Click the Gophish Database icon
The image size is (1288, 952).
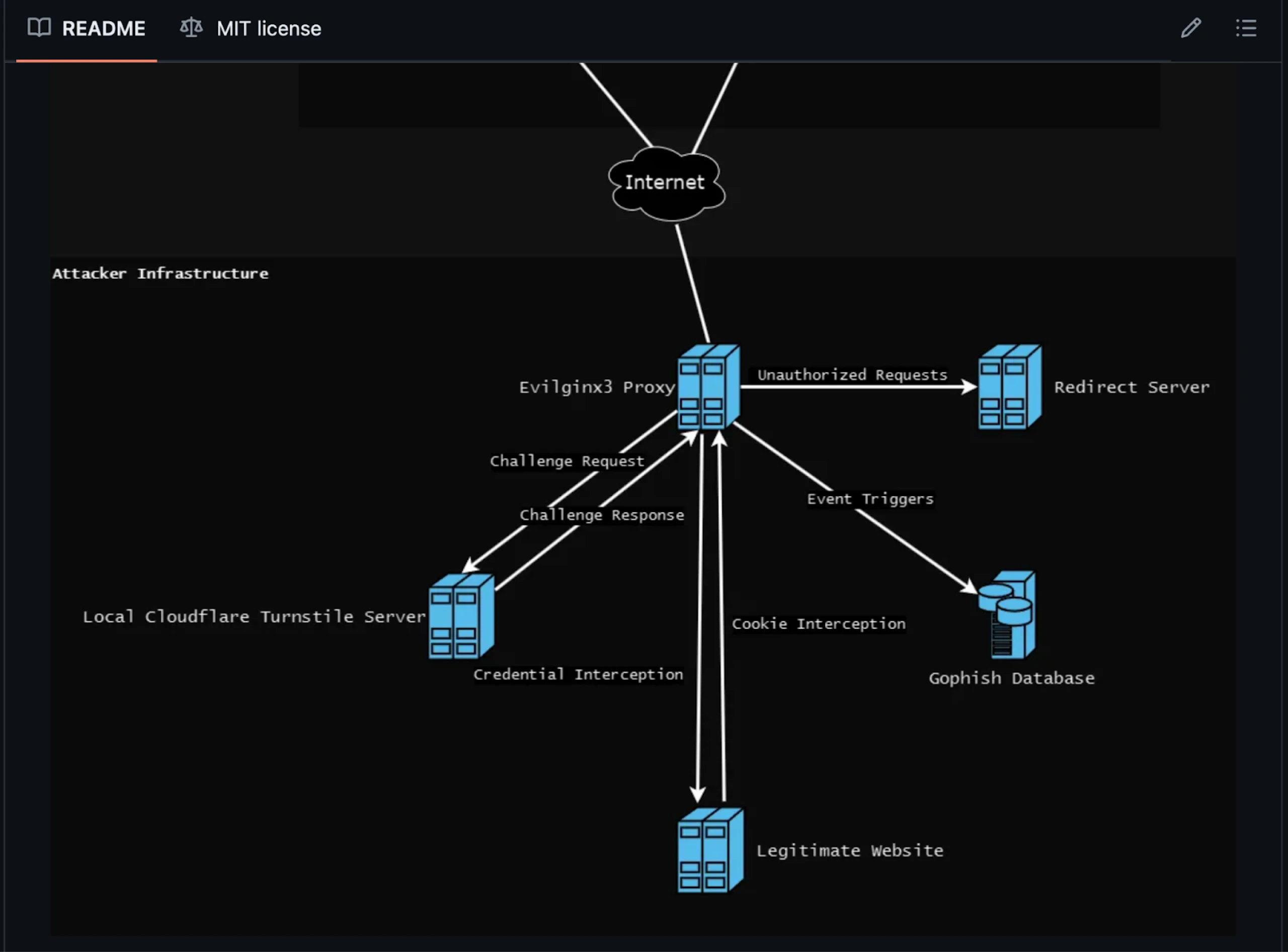click(x=1007, y=614)
